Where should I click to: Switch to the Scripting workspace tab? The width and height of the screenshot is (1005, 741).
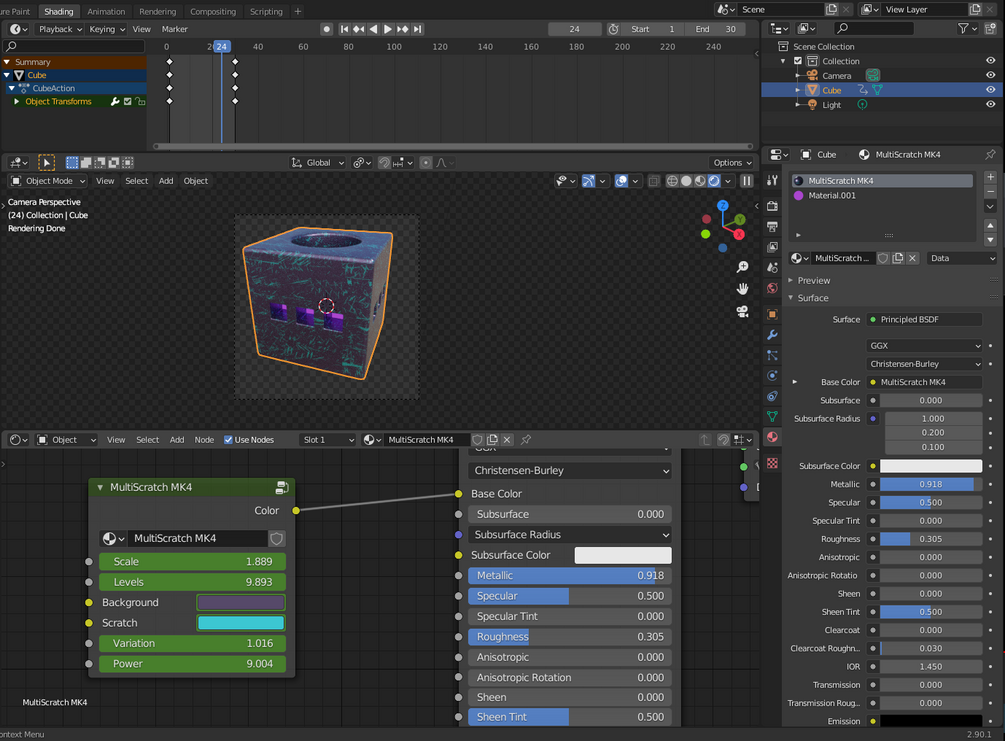click(266, 12)
